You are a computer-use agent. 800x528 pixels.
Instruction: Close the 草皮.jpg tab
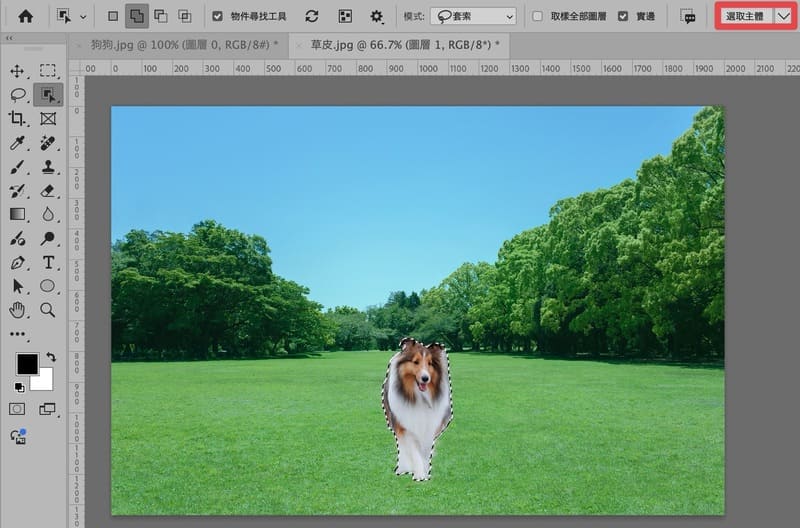299,45
